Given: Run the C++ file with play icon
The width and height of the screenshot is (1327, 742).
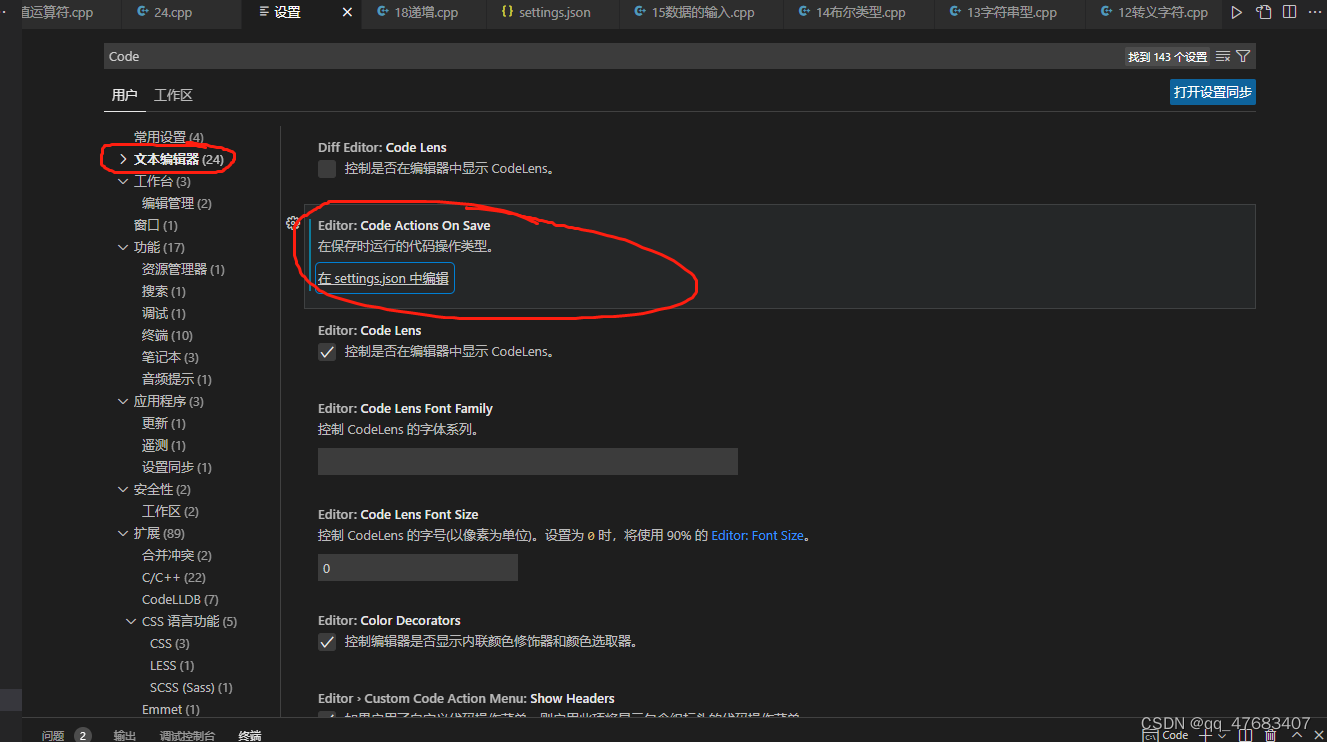Looking at the screenshot, I should tap(1237, 13).
